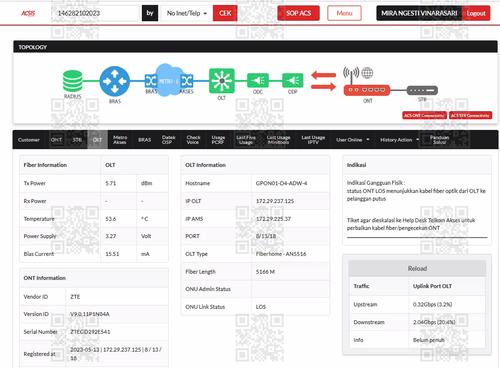Screen dimensions: 500x368
Task: Select the Upstream value 0.32Gbps (3.2%)
Action: coord(432,304)
